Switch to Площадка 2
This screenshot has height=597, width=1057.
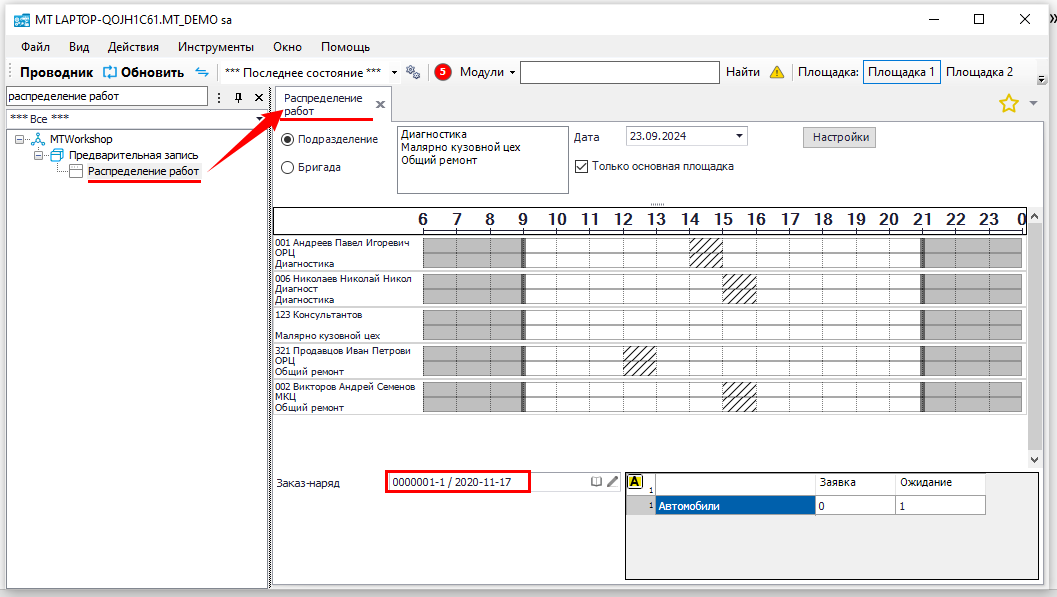click(979, 72)
